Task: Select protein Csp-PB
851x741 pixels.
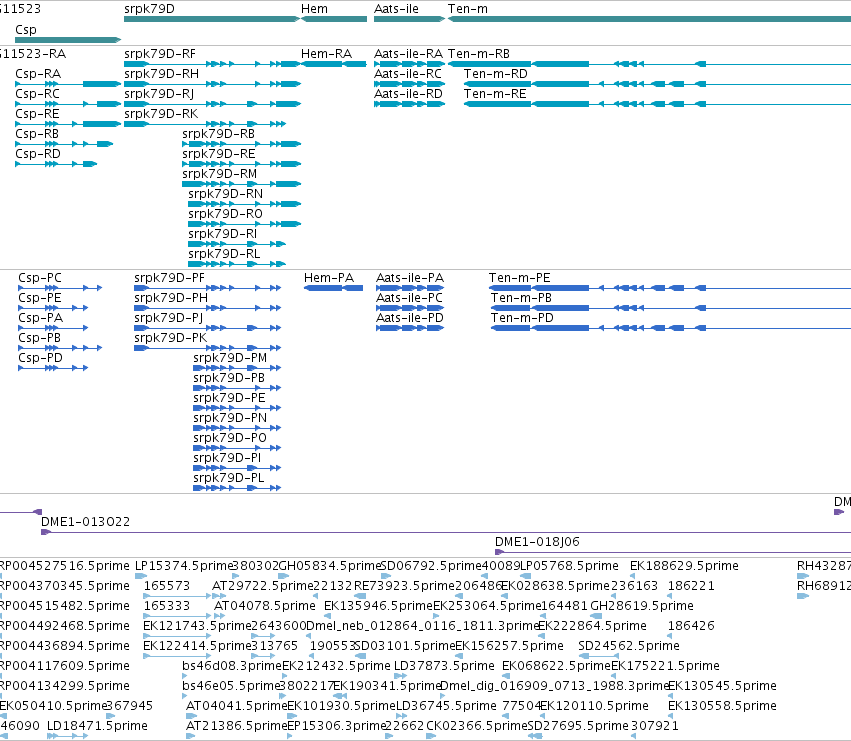Action: [x=60, y=348]
